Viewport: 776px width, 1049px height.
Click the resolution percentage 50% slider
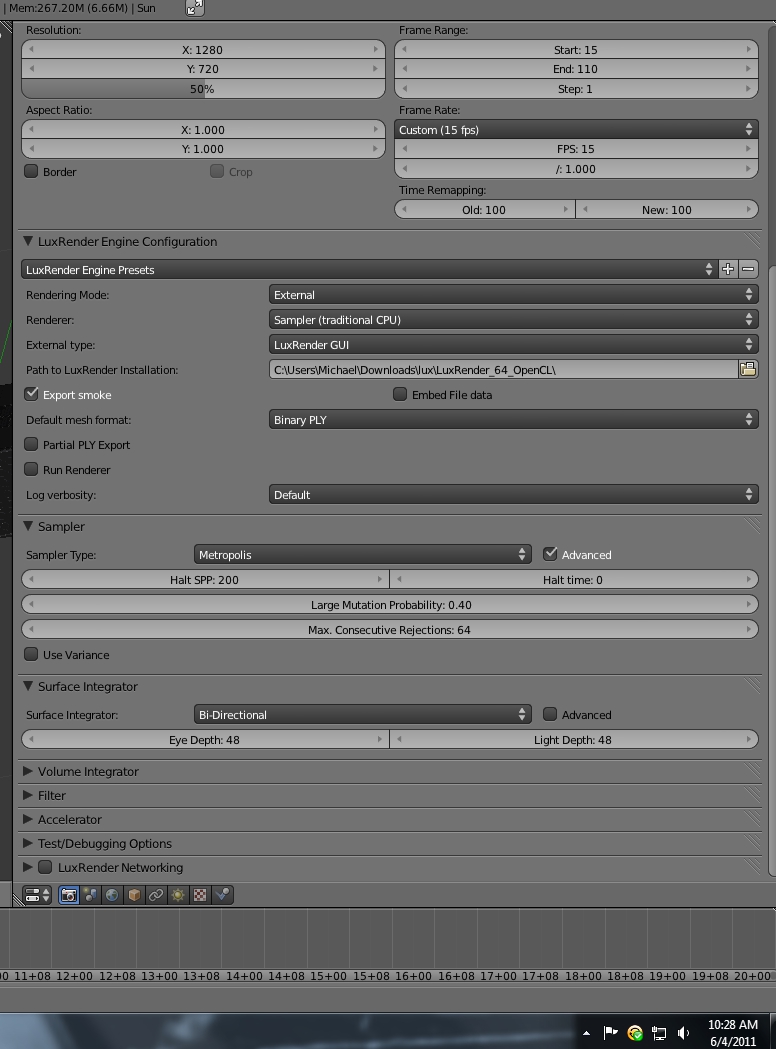(203, 89)
